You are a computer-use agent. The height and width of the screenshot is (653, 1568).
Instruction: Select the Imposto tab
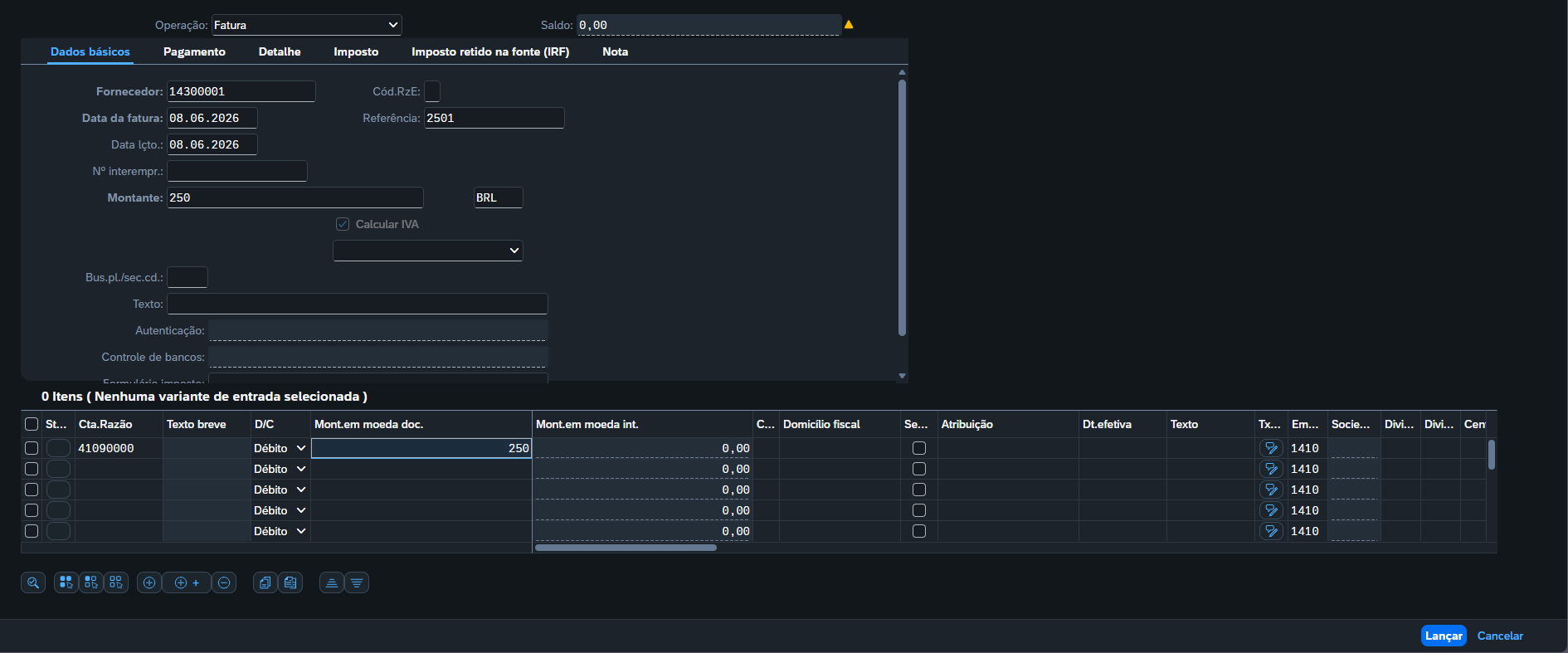click(x=356, y=51)
